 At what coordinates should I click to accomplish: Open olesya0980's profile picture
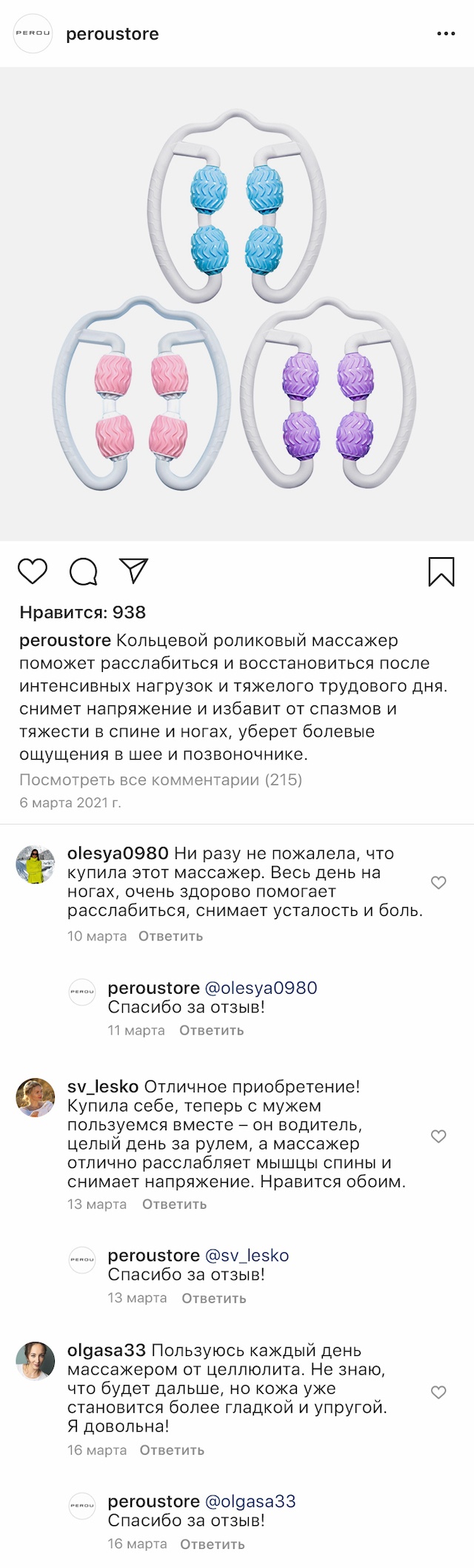(x=36, y=864)
